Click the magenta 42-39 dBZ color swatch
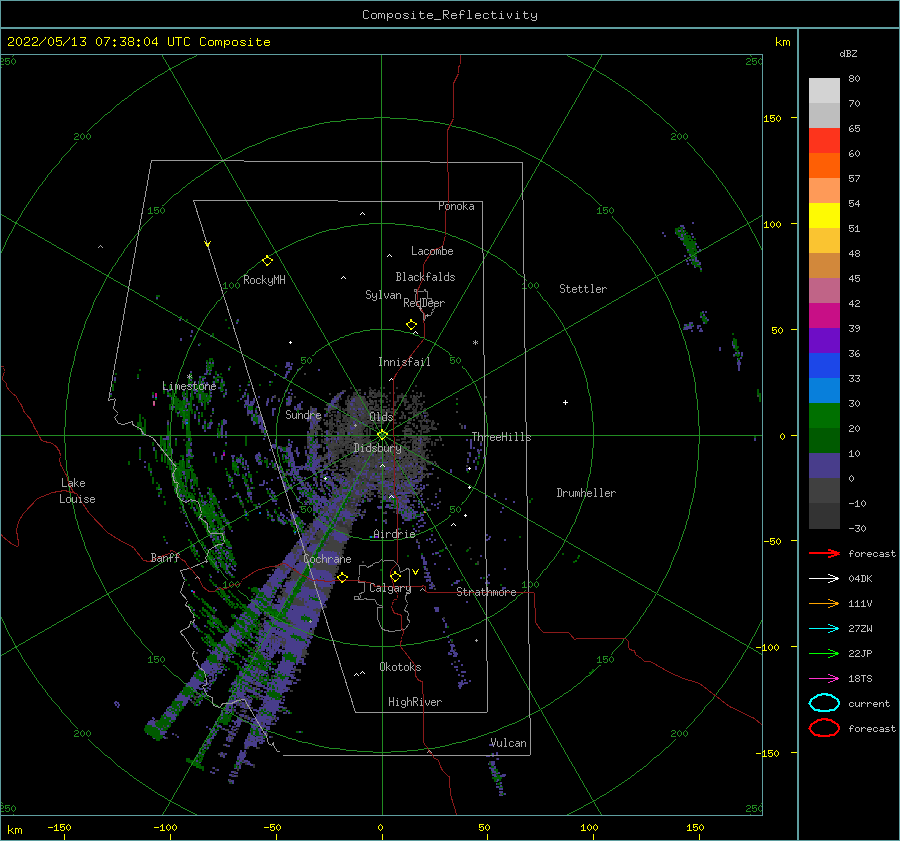900x841 pixels. (824, 316)
